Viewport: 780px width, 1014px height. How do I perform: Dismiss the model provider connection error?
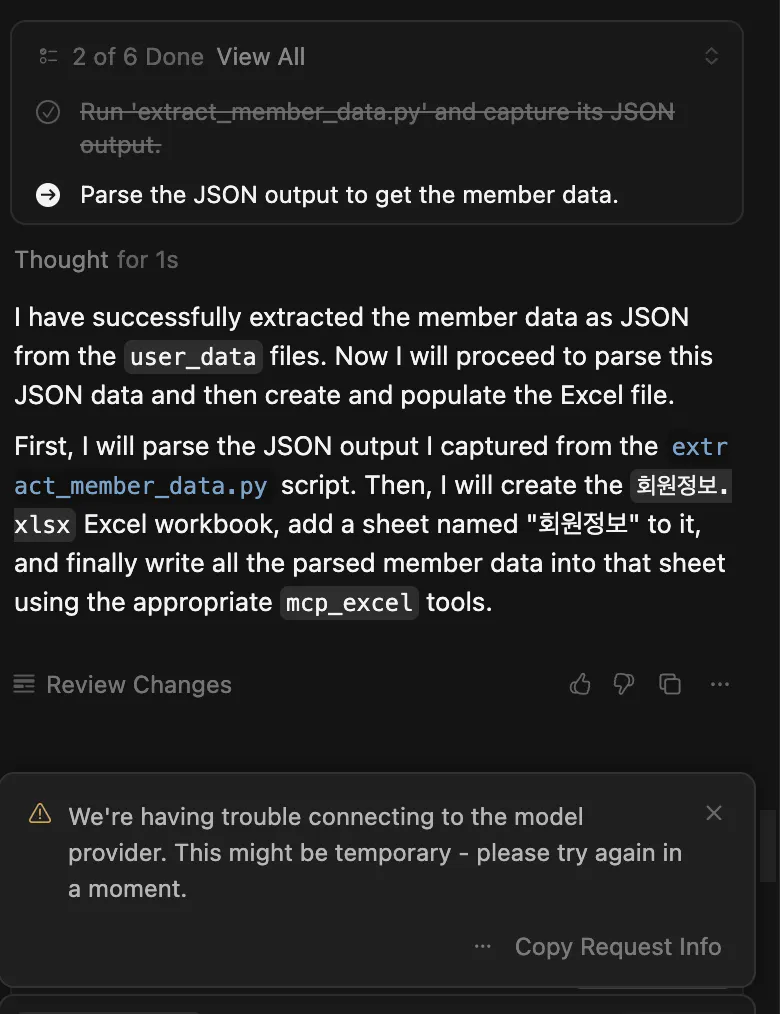pyautogui.click(x=713, y=813)
